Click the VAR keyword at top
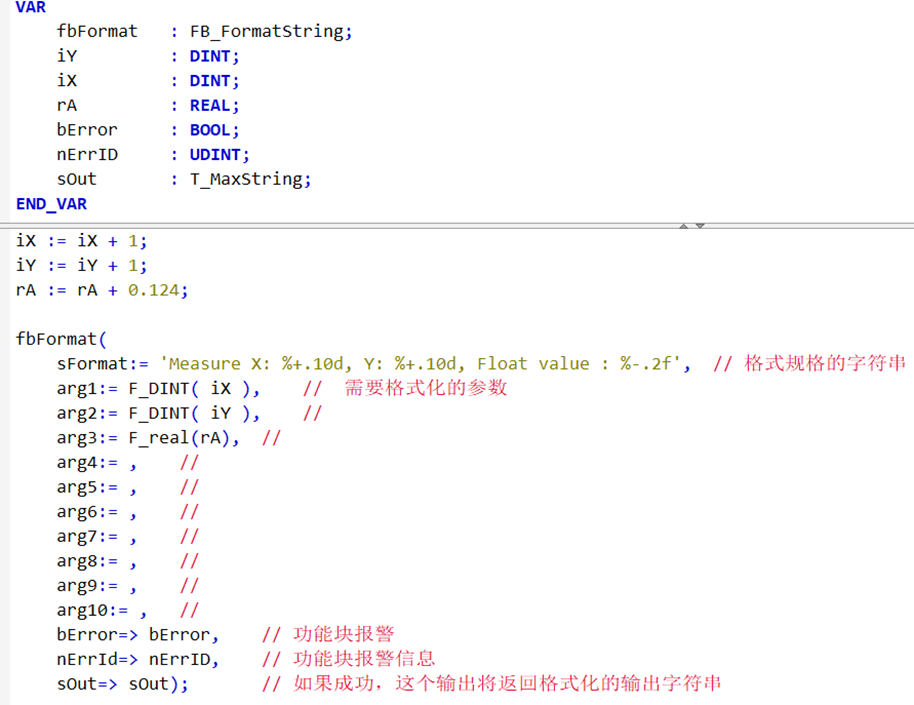The height and width of the screenshot is (705, 914). pyautogui.click(x=30, y=7)
